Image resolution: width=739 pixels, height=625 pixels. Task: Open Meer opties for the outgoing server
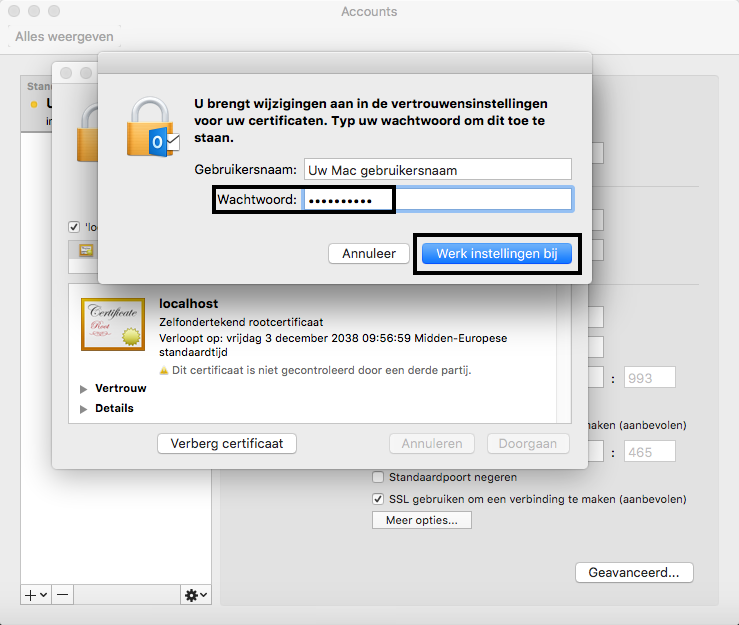point(421,520)
